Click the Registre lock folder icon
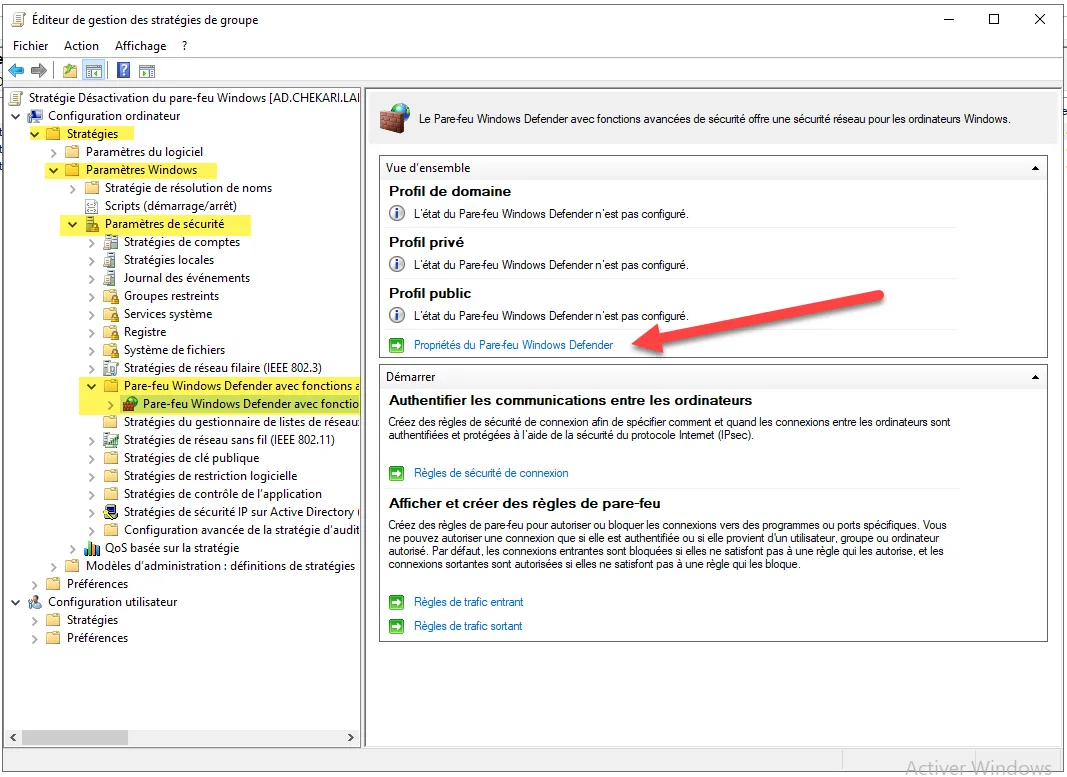Screen dimensions: 1067x777 (x=111, y=332)
